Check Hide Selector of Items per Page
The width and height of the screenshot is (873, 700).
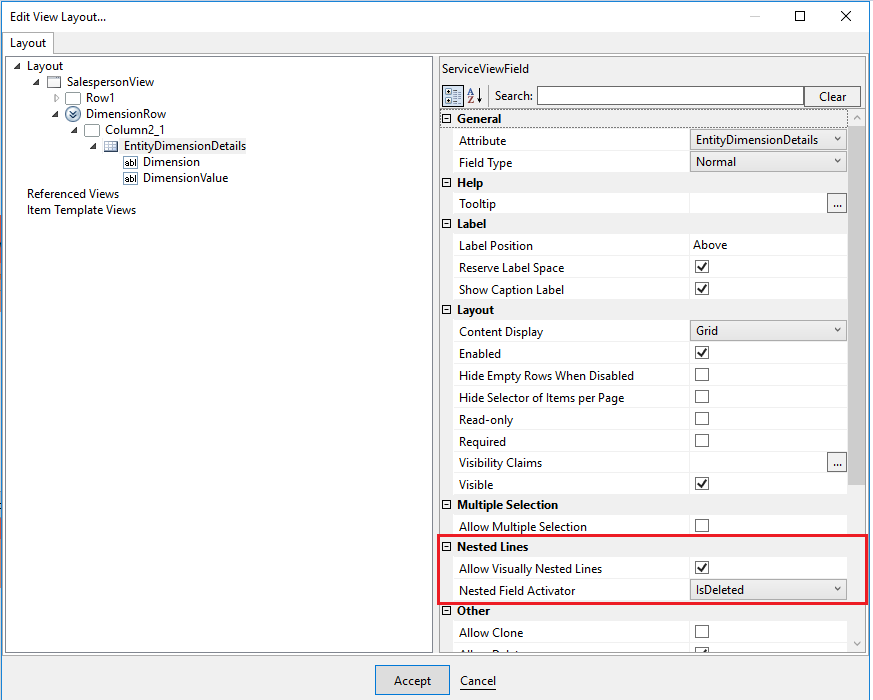(702, 396)
